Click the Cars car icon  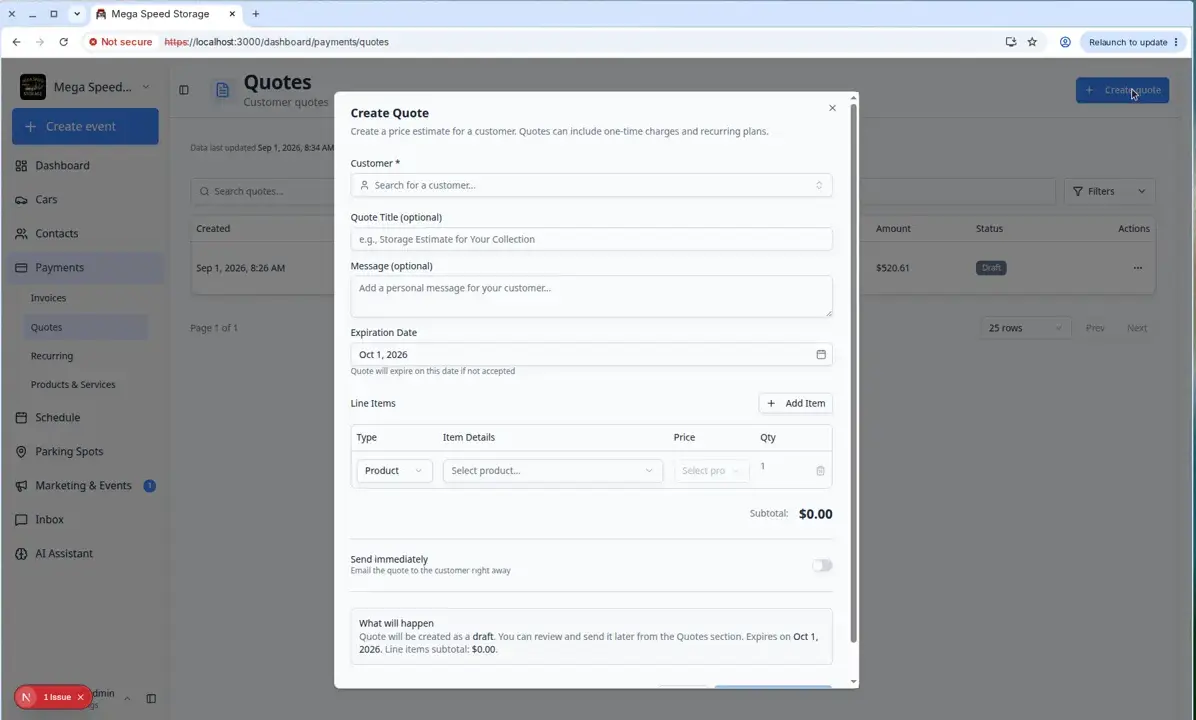(x=21, y=200)
